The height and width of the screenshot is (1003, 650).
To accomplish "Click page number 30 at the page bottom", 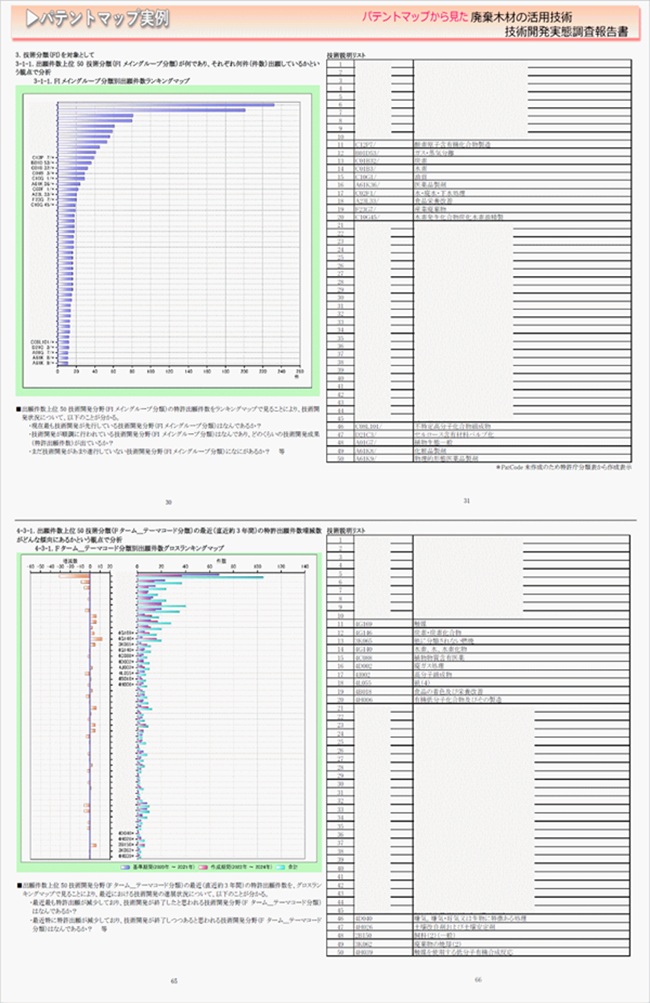I will pyautogui.click(x=167, y=501).
